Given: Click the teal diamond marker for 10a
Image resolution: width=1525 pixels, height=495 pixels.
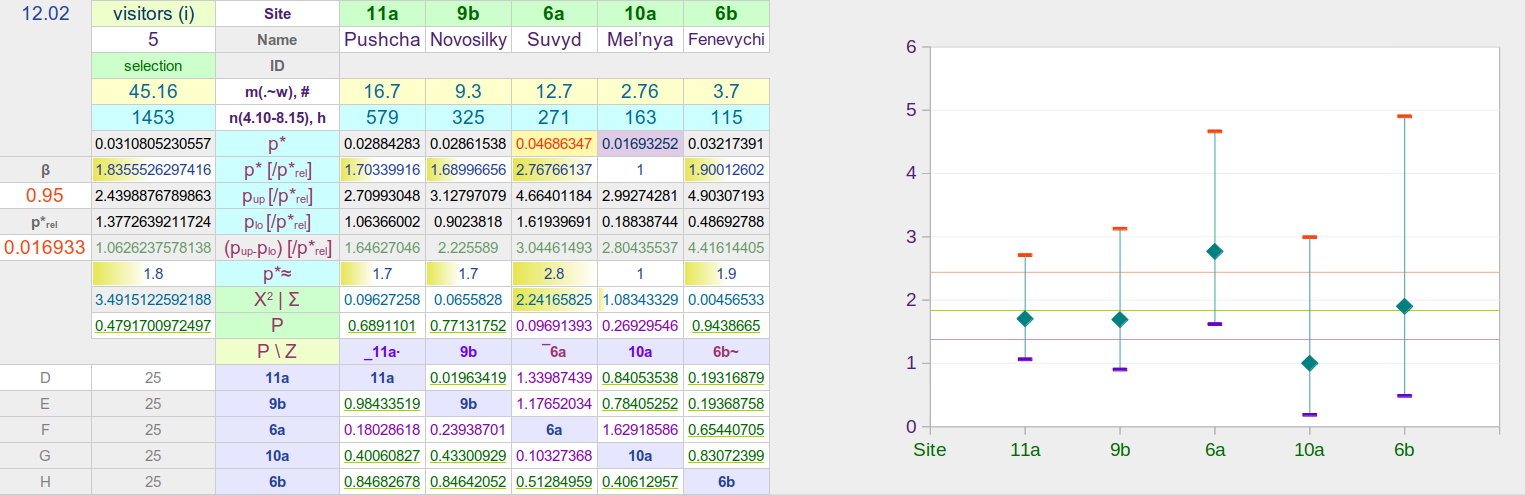Looking at the screenshot, I should (x=1309, y=363).
